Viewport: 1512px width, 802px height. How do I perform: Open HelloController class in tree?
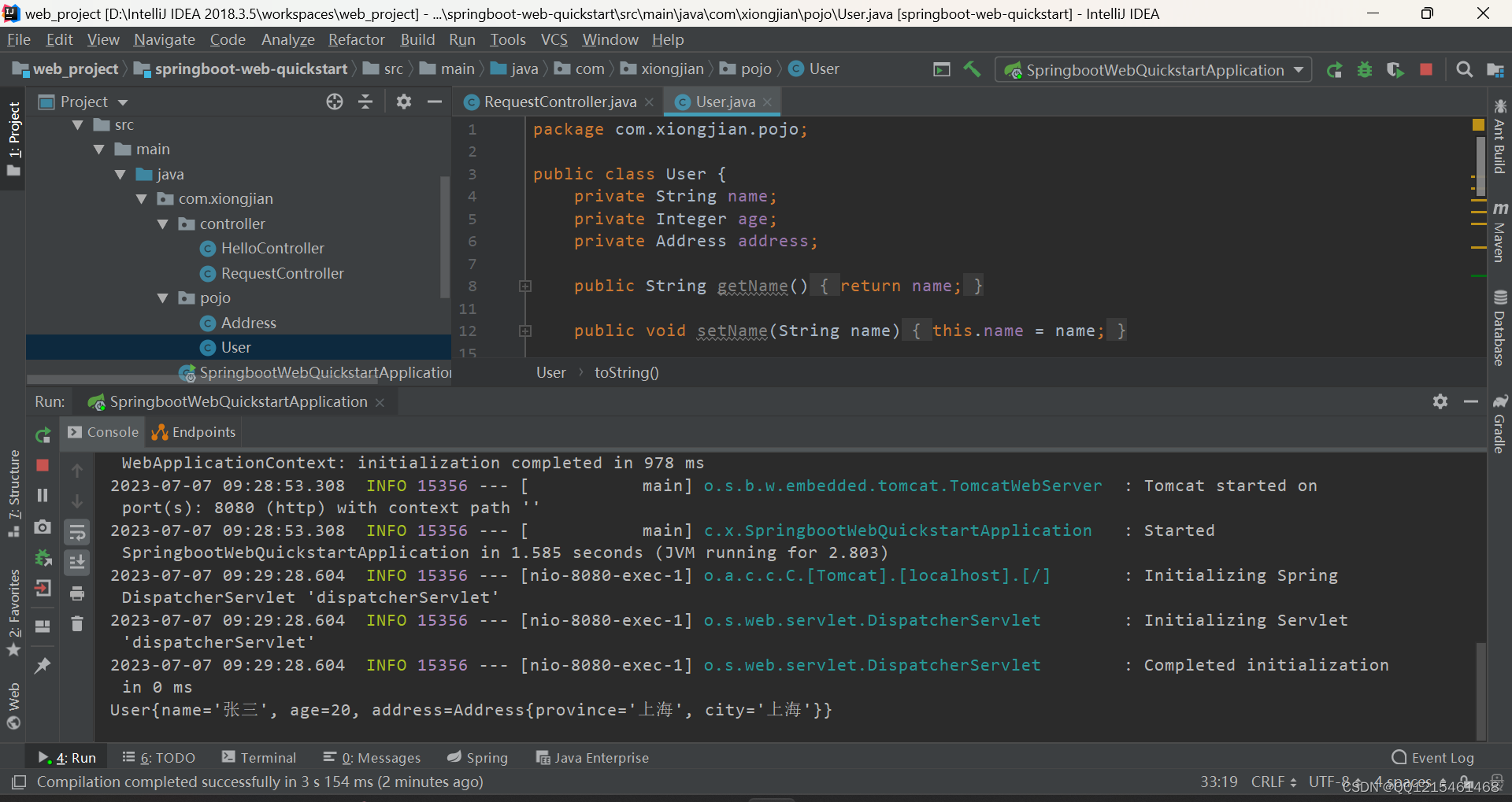(x=272, y=249)
